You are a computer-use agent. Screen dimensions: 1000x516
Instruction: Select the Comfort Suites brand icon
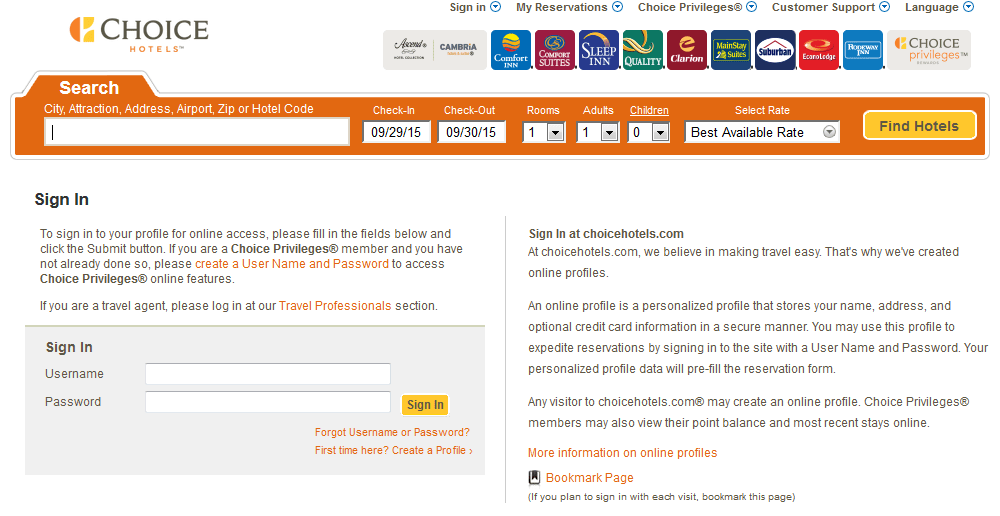555,50
